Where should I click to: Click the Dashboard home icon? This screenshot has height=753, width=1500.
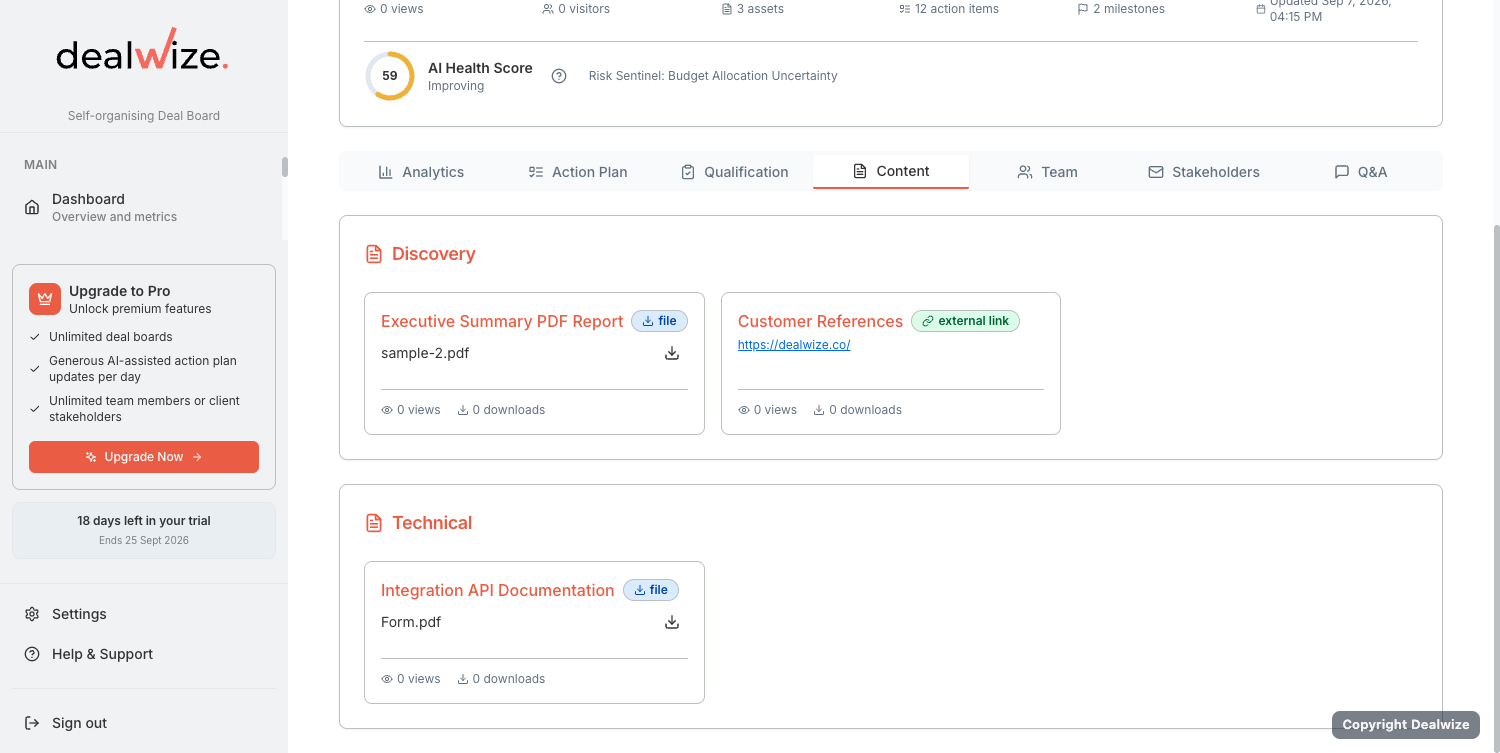coord(32,207)
